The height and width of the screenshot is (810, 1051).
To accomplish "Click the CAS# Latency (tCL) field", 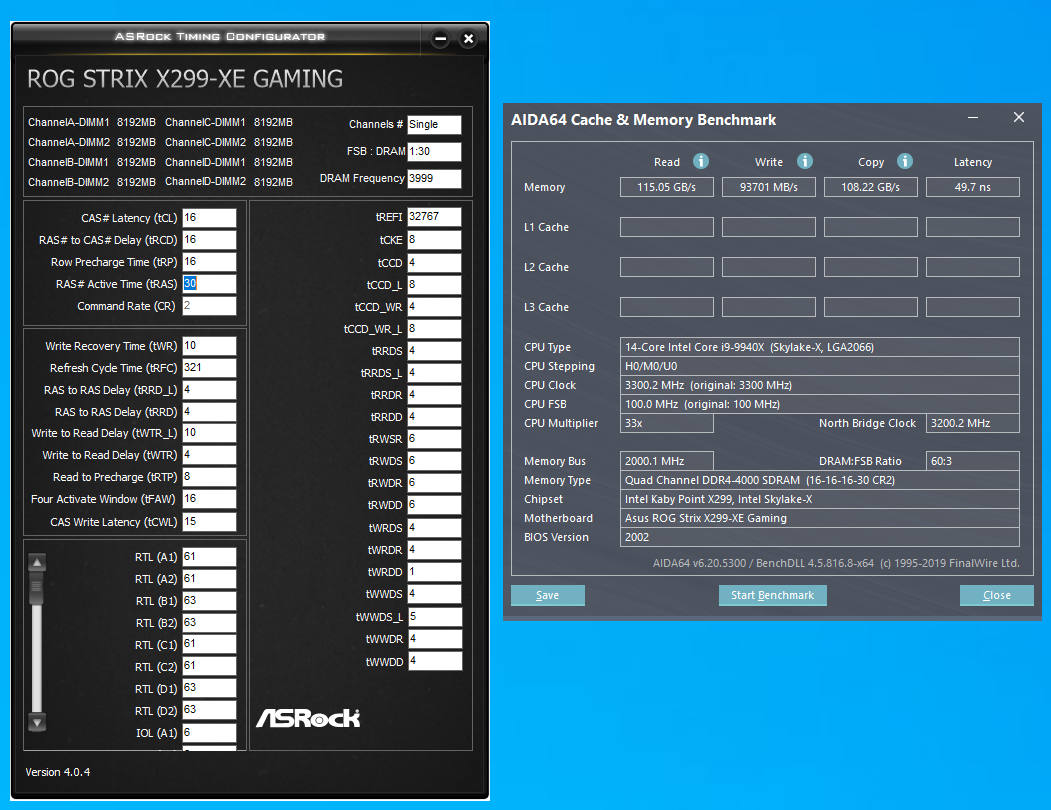I will point(209,218).
